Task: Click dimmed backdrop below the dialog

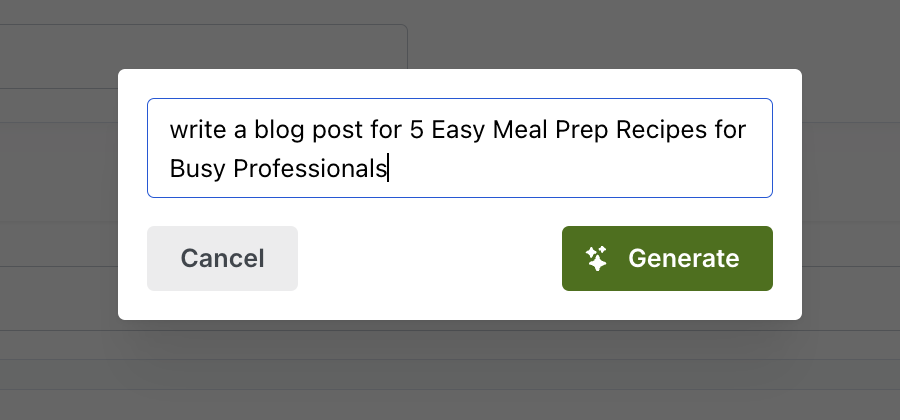Action: [x=459, y=370]
